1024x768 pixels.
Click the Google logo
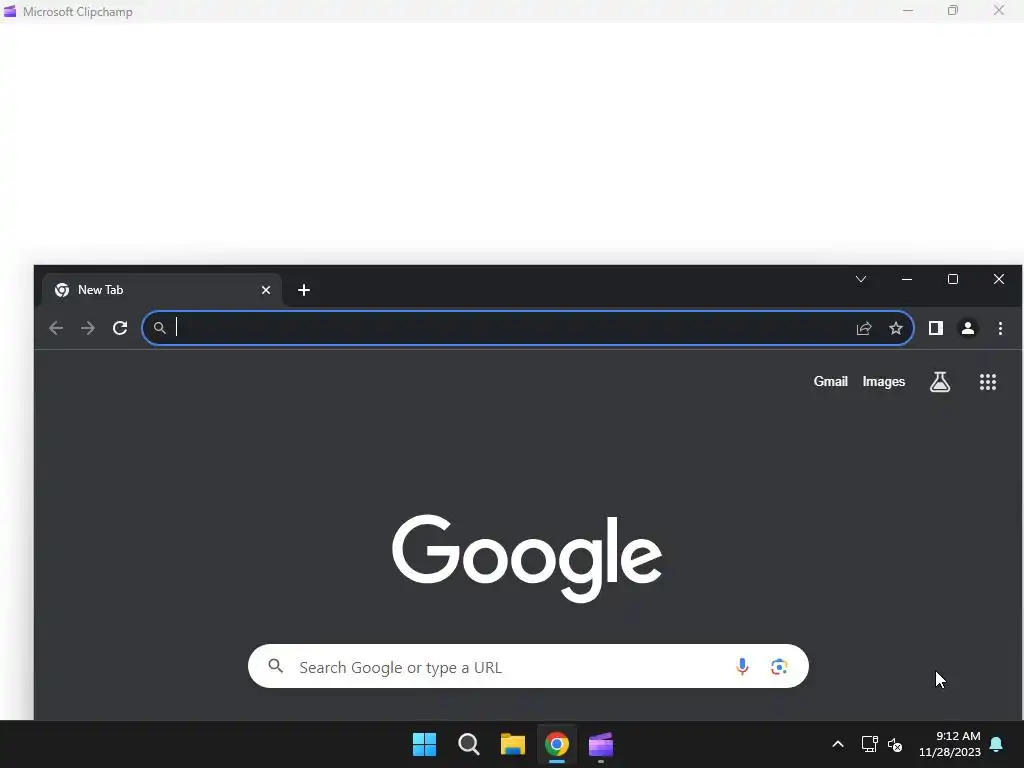pos(527,558)
